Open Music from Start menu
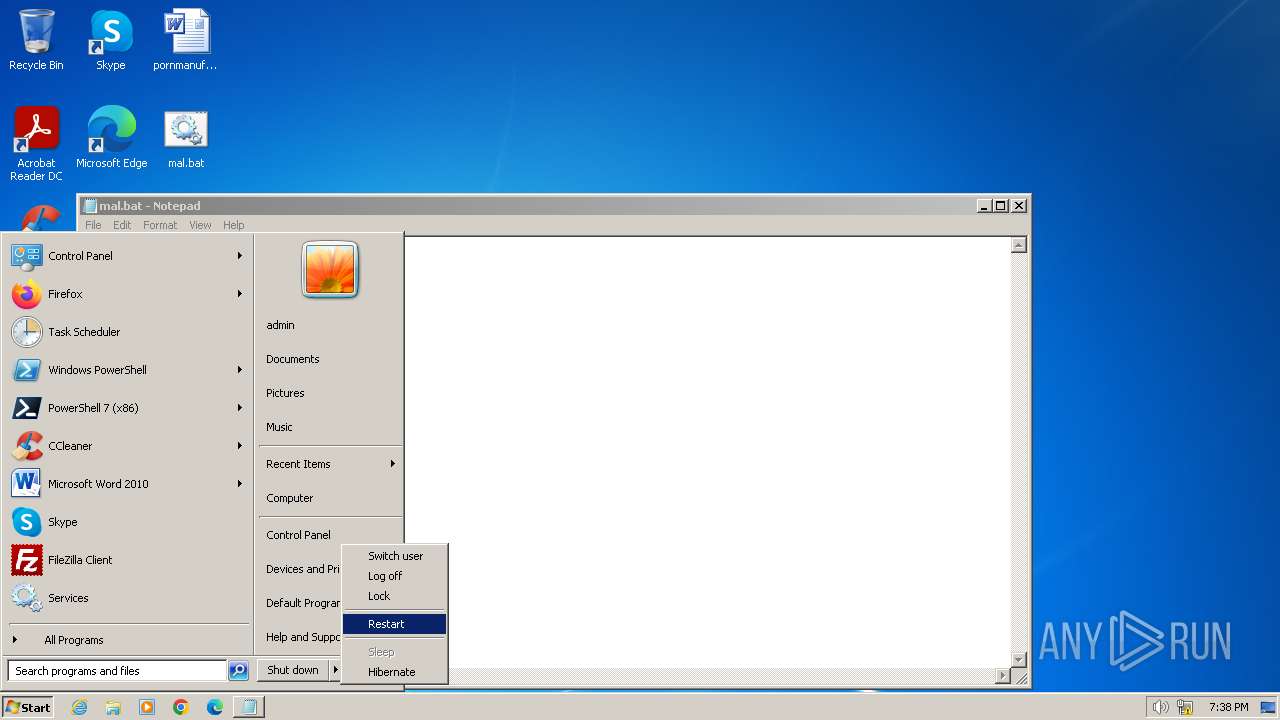Image resolution: width=1280 pixels, height=720 pixels. [279, 427]
